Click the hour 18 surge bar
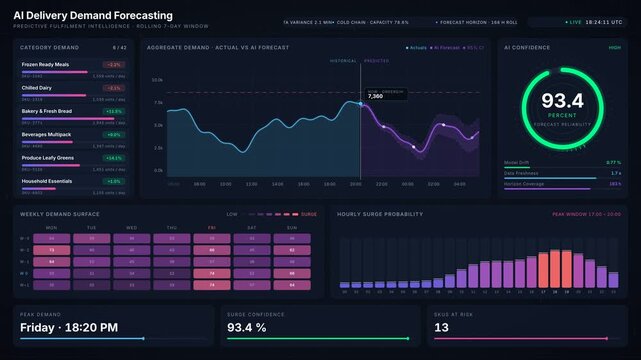The width and height of the screenshot is (641, 360). (x=555, y=268)
